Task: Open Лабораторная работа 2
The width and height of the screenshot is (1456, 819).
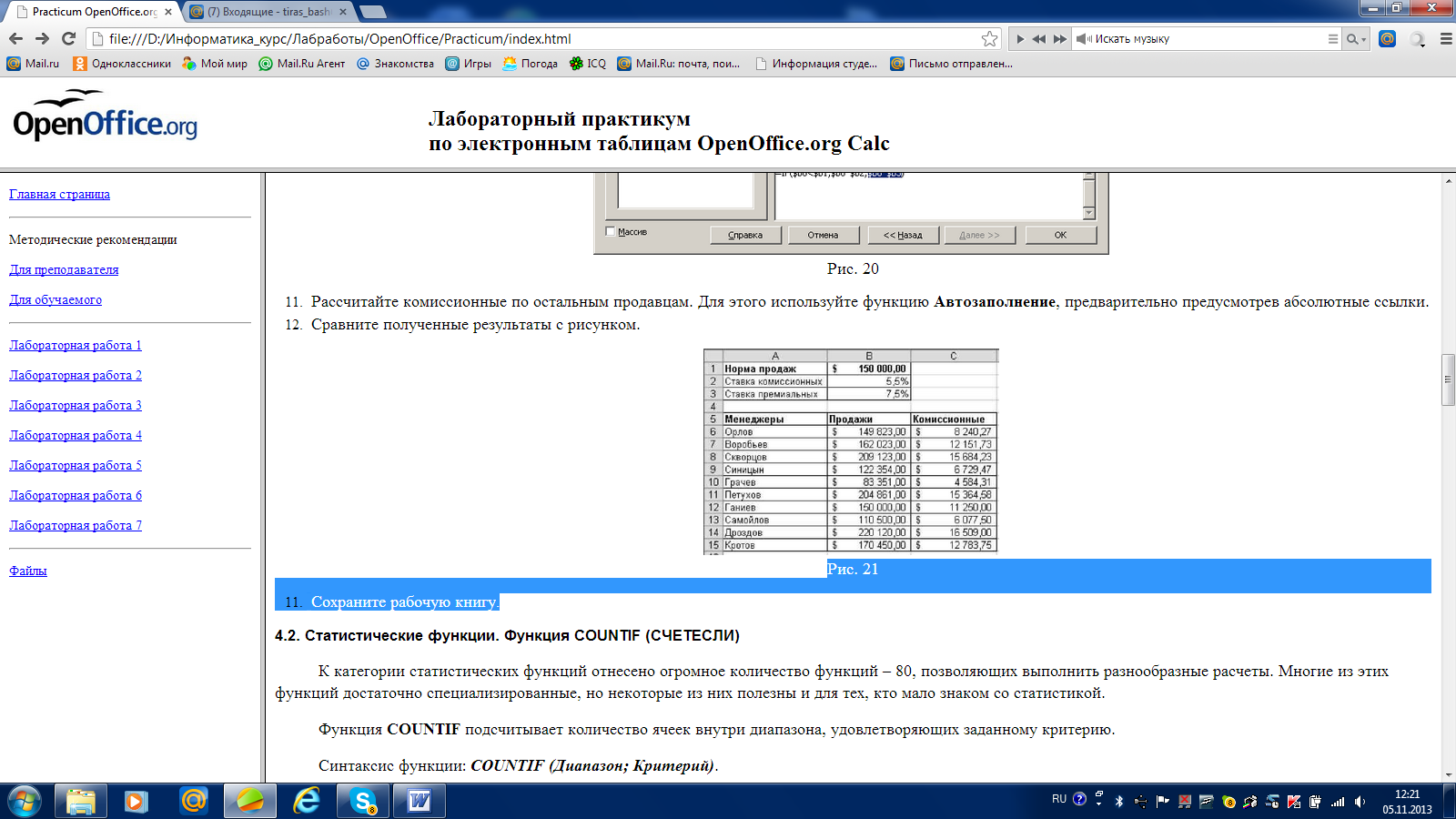Action: [x=76, y=375]
